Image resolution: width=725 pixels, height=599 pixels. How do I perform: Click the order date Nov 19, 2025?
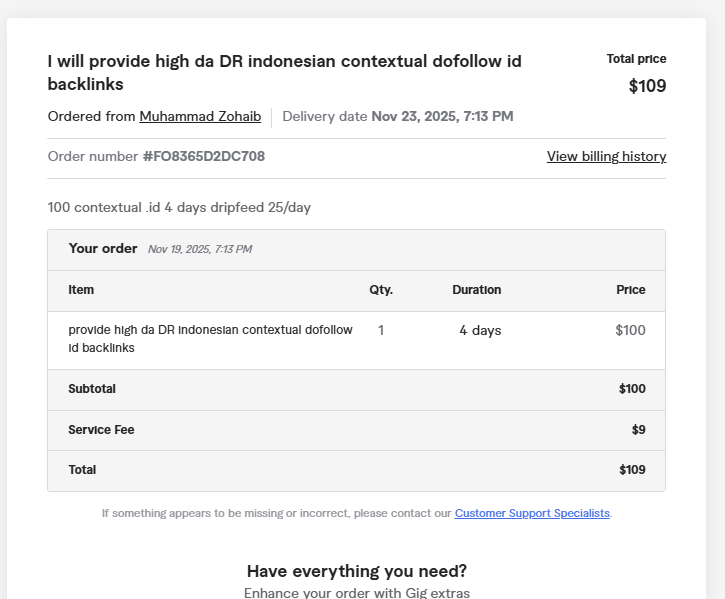click(199, 250)
